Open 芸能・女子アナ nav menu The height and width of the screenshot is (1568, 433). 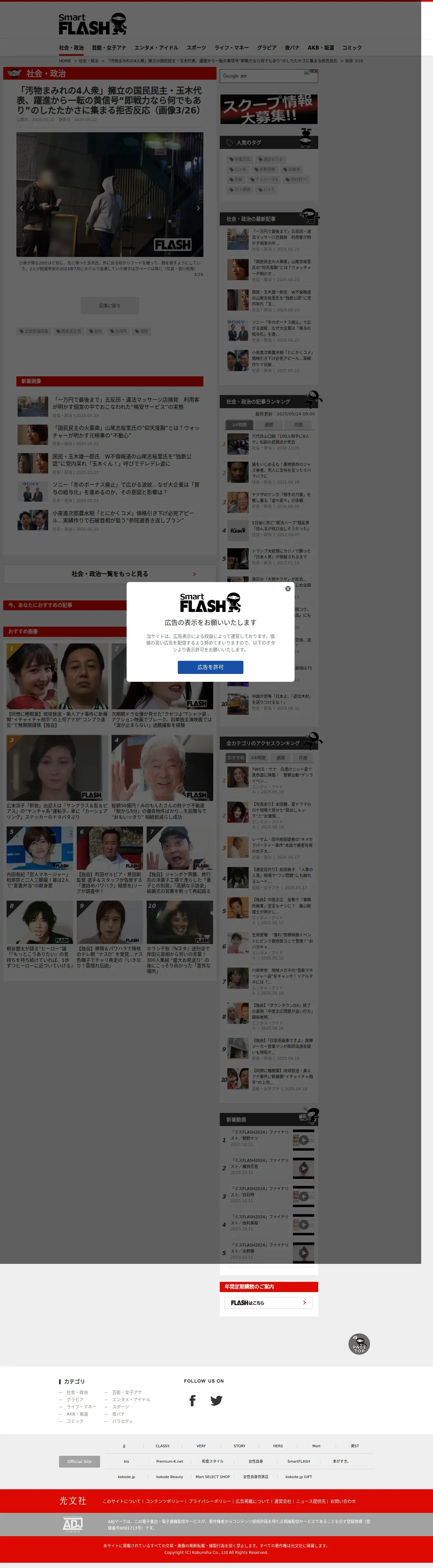[x=109, y=48]
